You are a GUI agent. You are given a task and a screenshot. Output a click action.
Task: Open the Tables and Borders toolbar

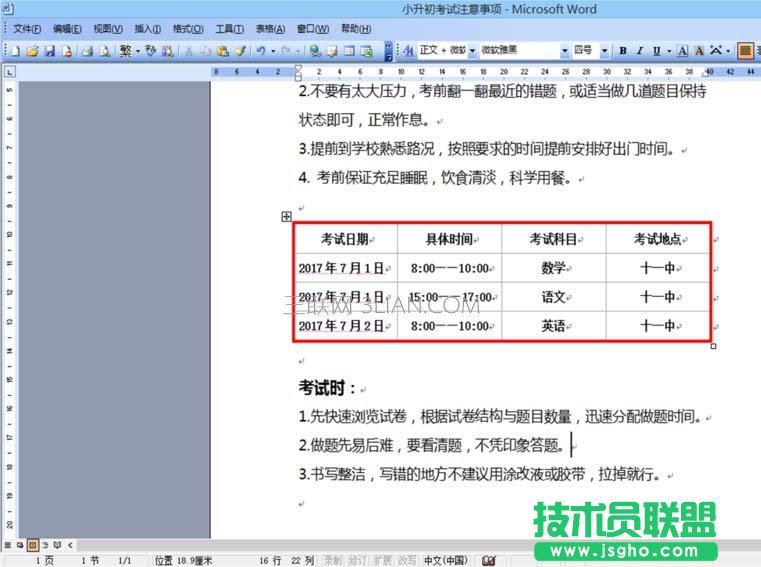coord(332,50)
